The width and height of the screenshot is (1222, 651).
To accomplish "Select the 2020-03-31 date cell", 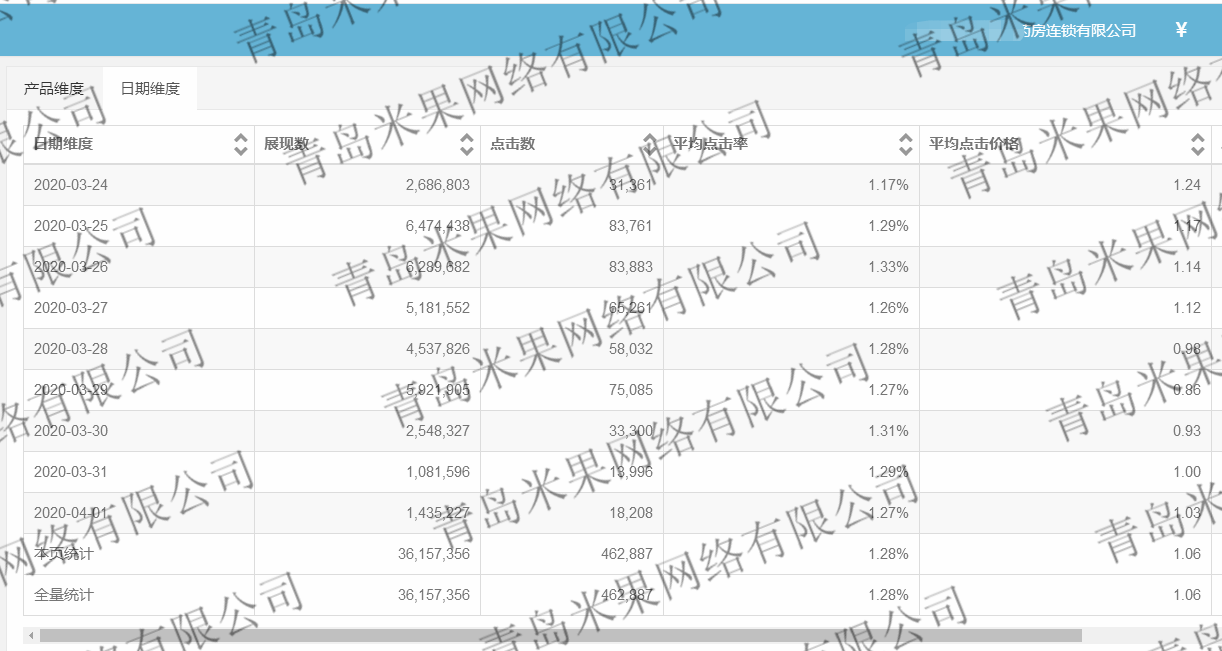I will tap(71, 472).
